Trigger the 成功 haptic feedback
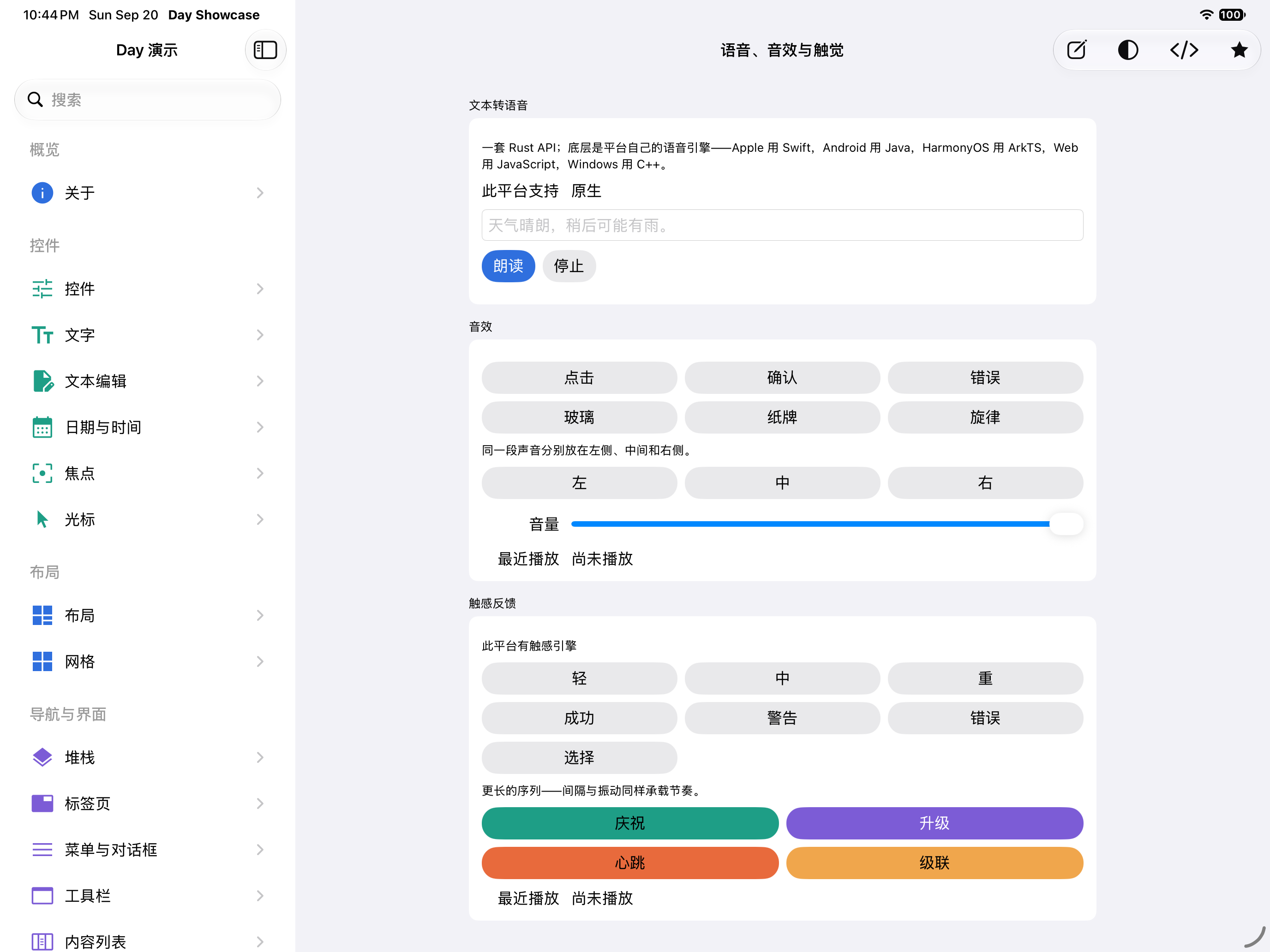Image resolution: width=1270 pixels, height=952 pixels. (x=579, y=718)
